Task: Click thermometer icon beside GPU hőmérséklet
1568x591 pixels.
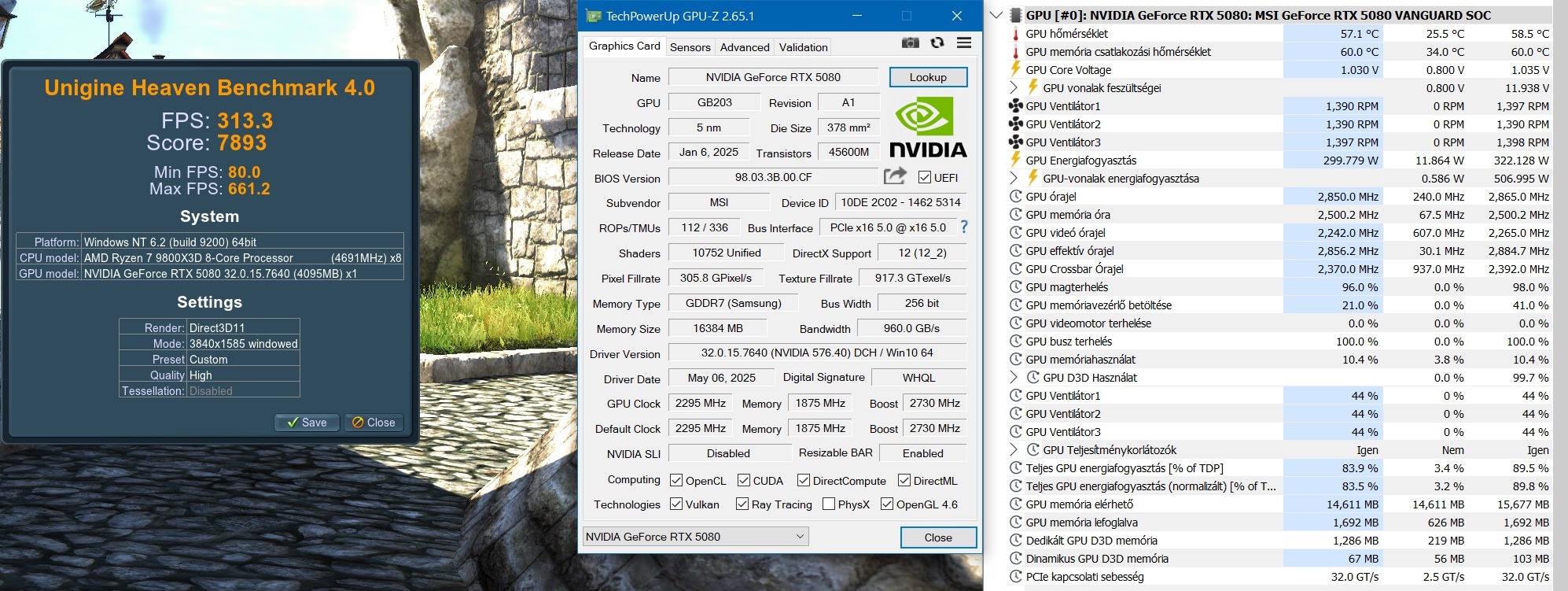Action: [x=1016, y=34]
